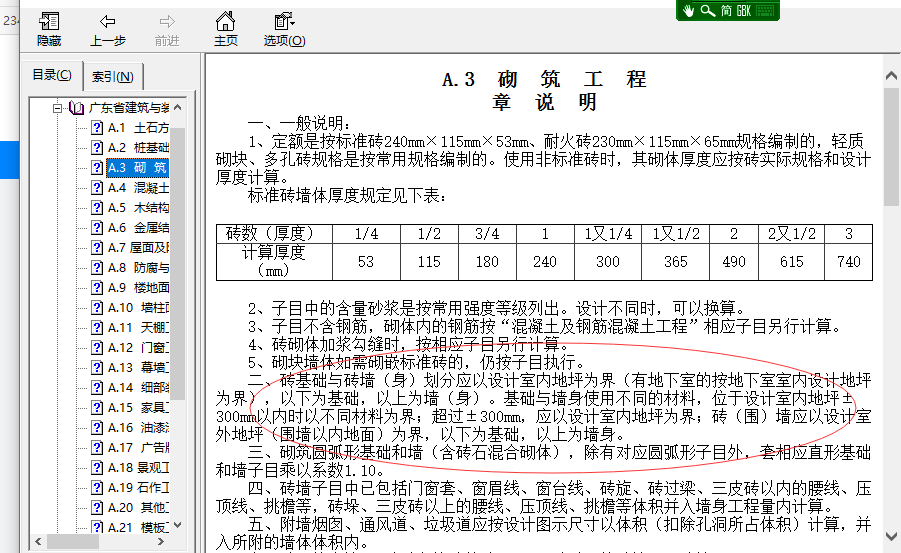The image size is (901, 553).
Task: Click the book icon of 广东省建筑 node
Action: 76,107
